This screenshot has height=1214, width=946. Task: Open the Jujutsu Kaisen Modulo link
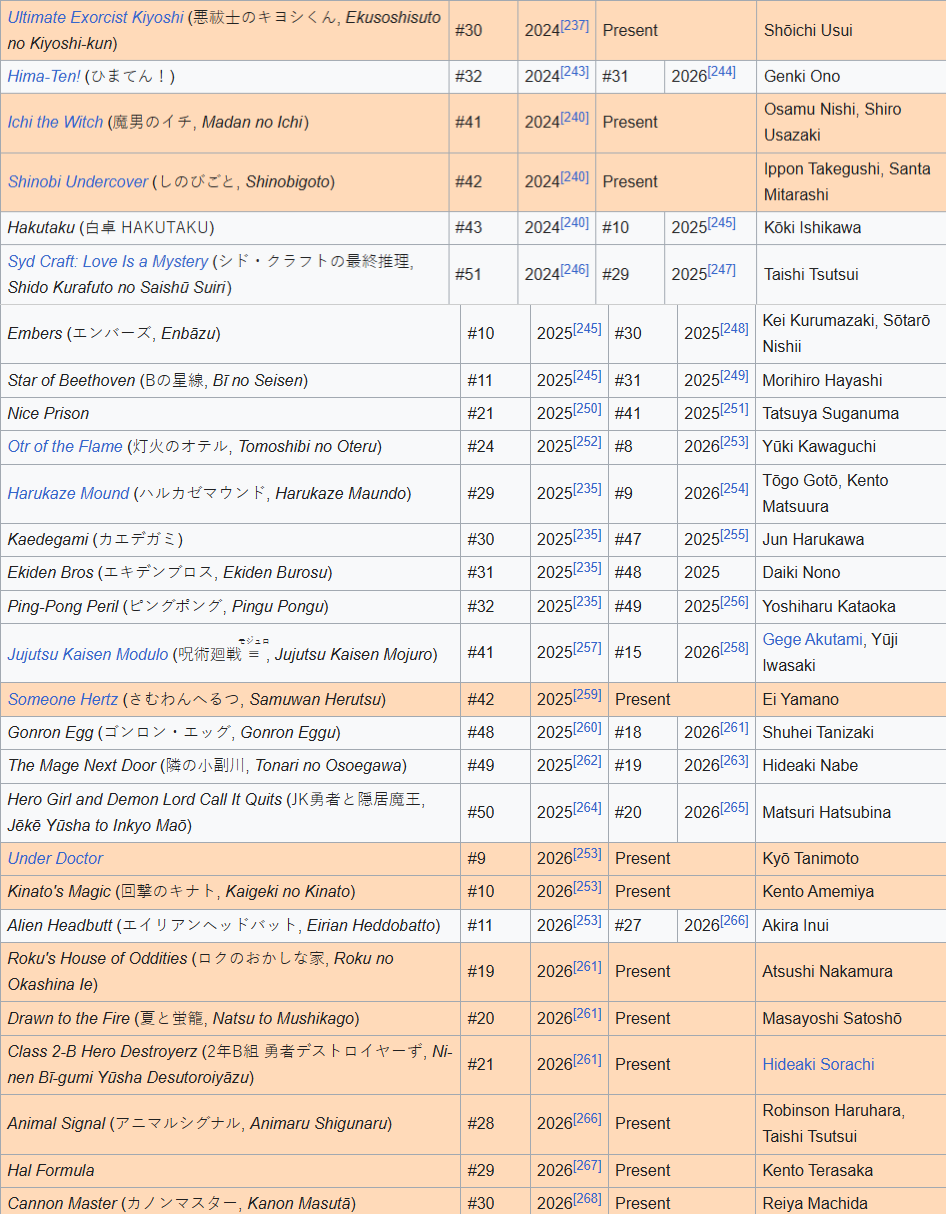click(x=88, y=654)
